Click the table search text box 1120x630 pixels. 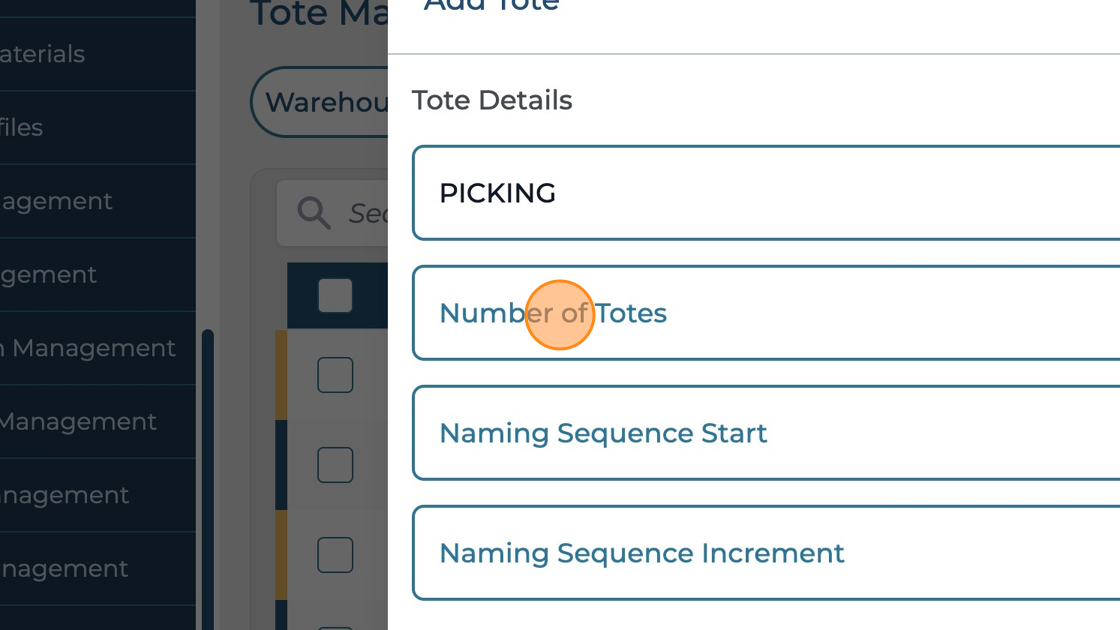point(366,213)
